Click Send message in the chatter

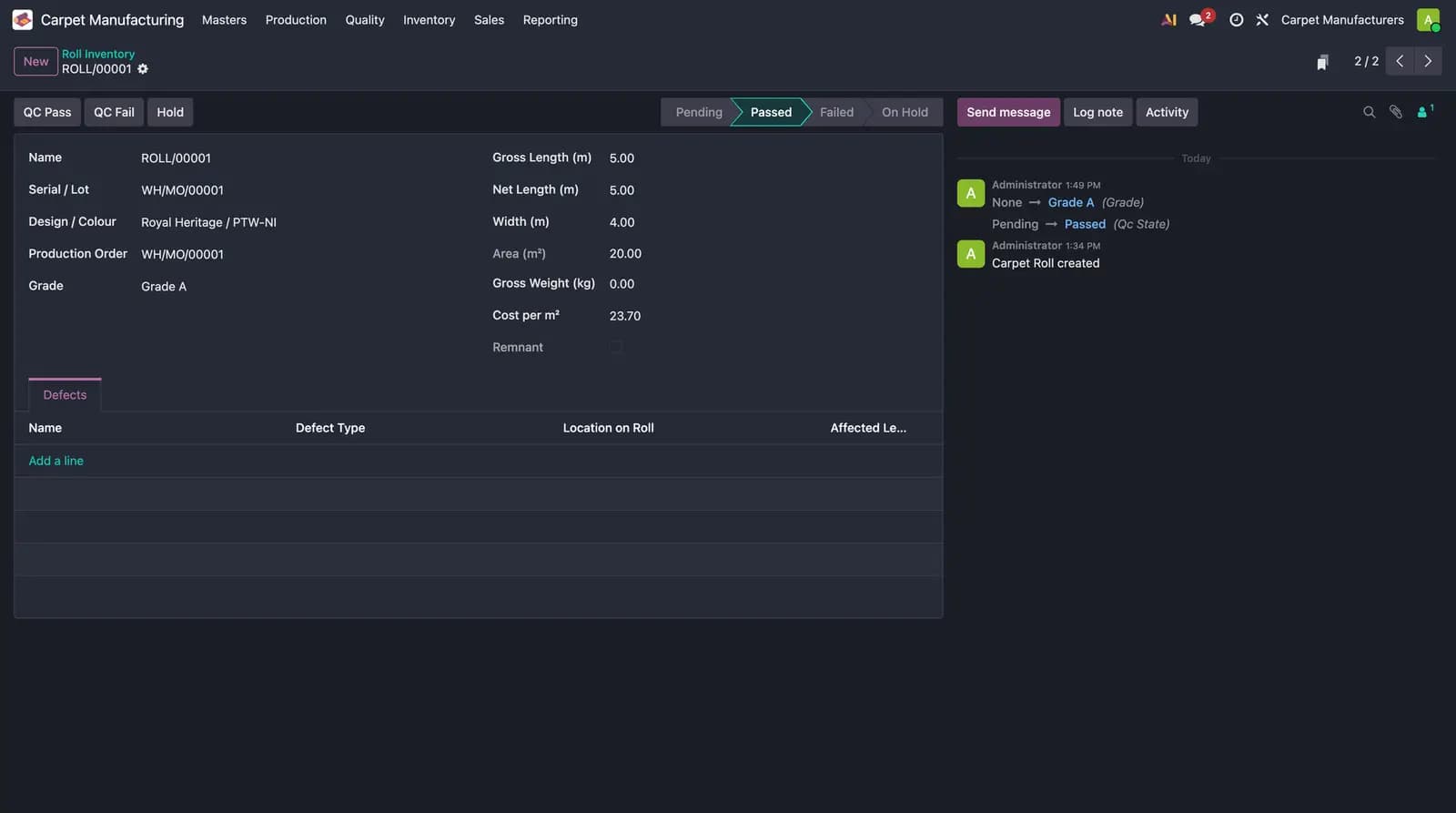[x=1008, y=112]
